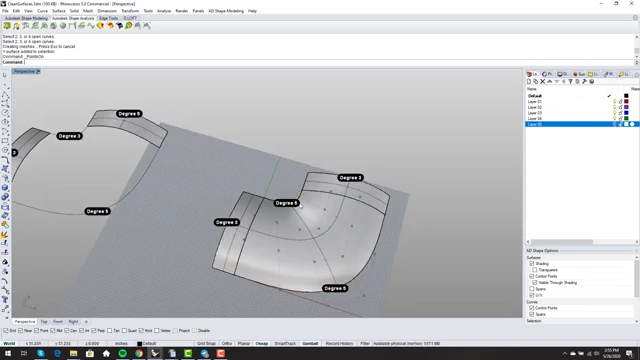This screenshot has width=640, height=360.
Task: Switch to Autodesk Shape Modeling toolbar tab
Action: [26, 18]
